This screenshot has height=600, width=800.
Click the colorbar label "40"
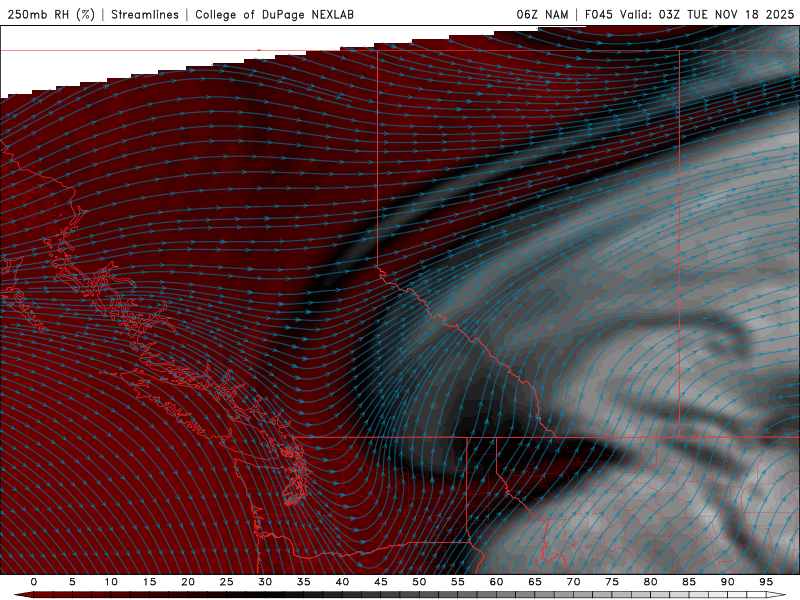coord(342,582)
